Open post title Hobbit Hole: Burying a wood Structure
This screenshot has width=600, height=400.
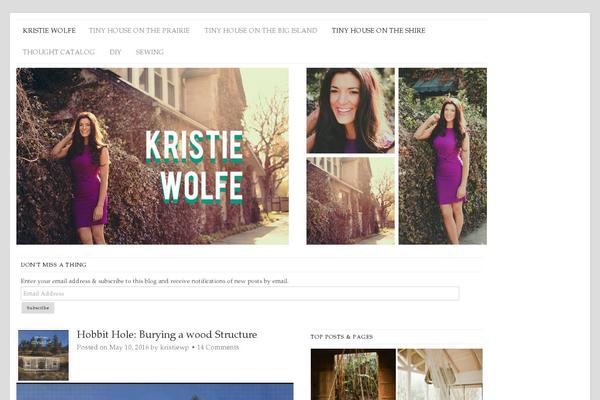pyautogui.click(x=167, y=335)
